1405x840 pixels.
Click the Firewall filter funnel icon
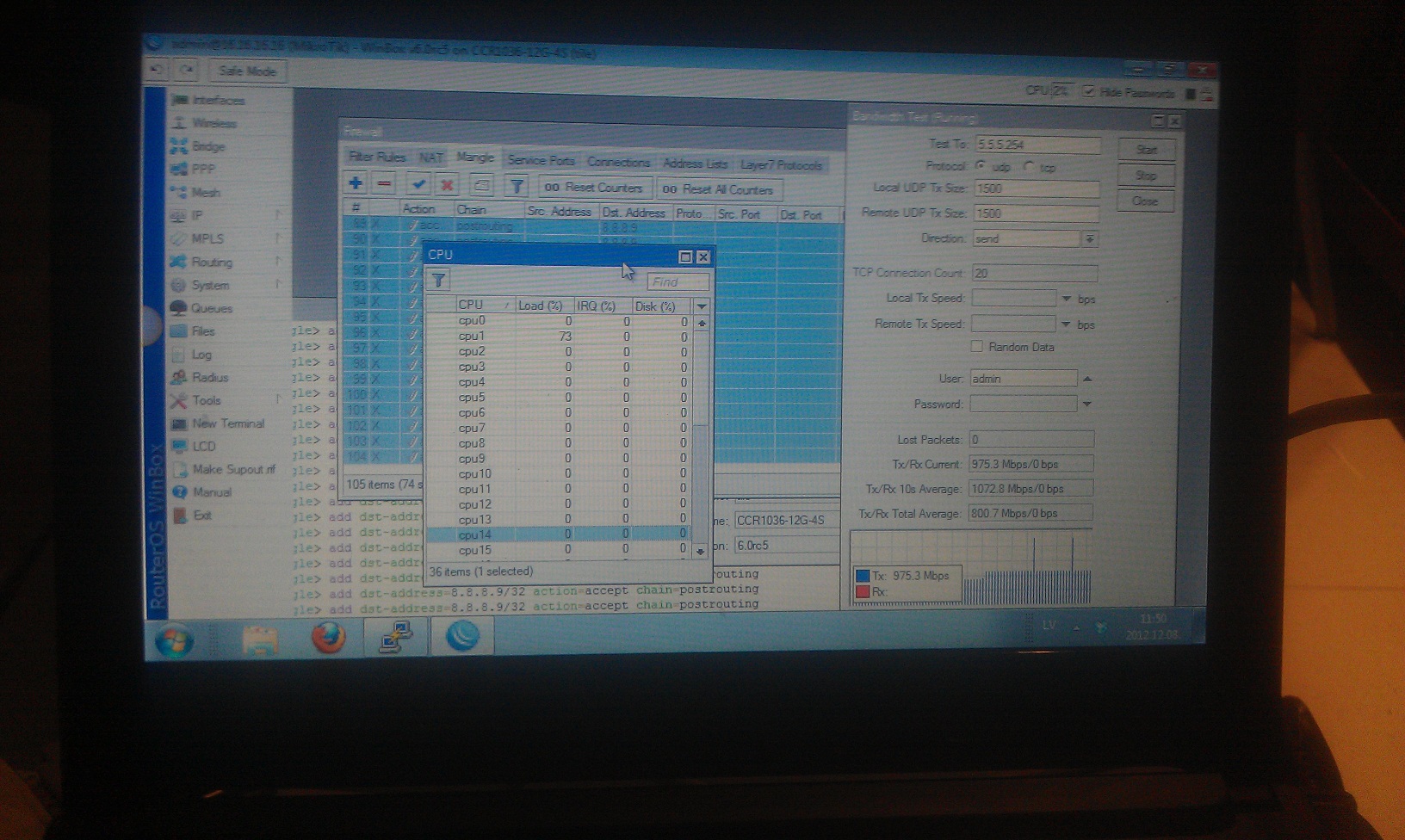tap(516, 186)
